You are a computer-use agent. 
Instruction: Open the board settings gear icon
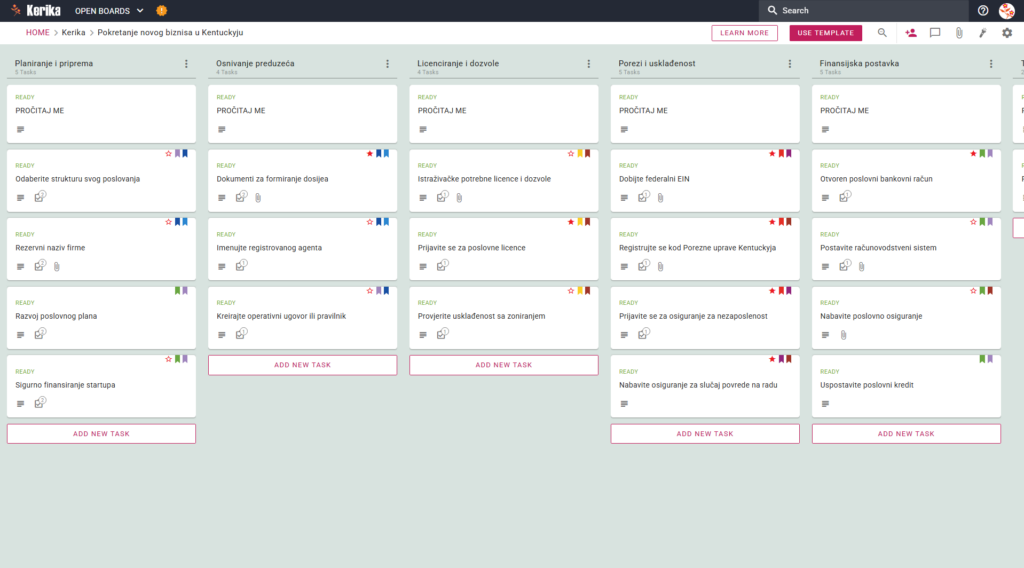(x=1007, y=33)
